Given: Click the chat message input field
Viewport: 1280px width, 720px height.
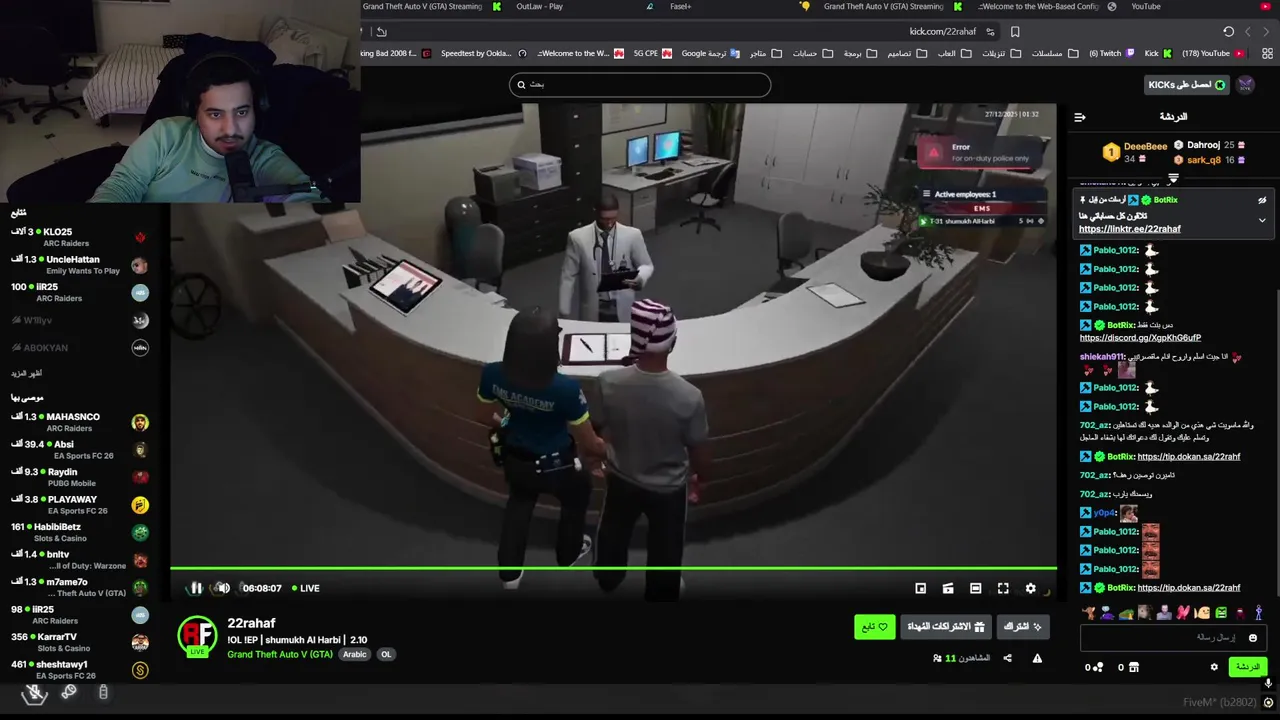Looking at the screenshot, I should [1173, 637].
